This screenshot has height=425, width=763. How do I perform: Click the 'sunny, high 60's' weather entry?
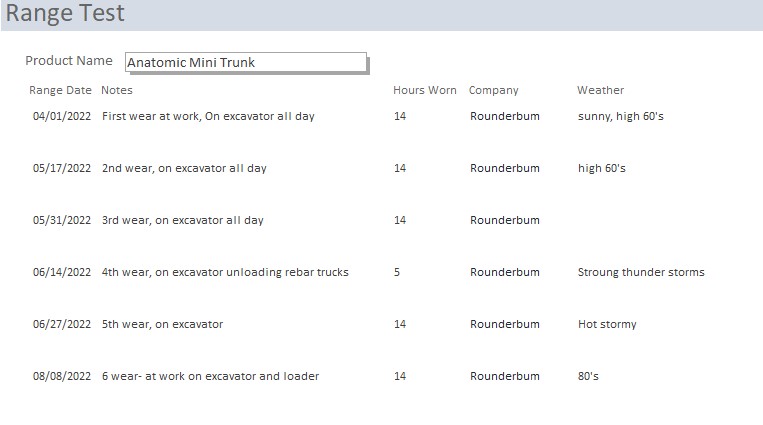(x=620, y=116)
